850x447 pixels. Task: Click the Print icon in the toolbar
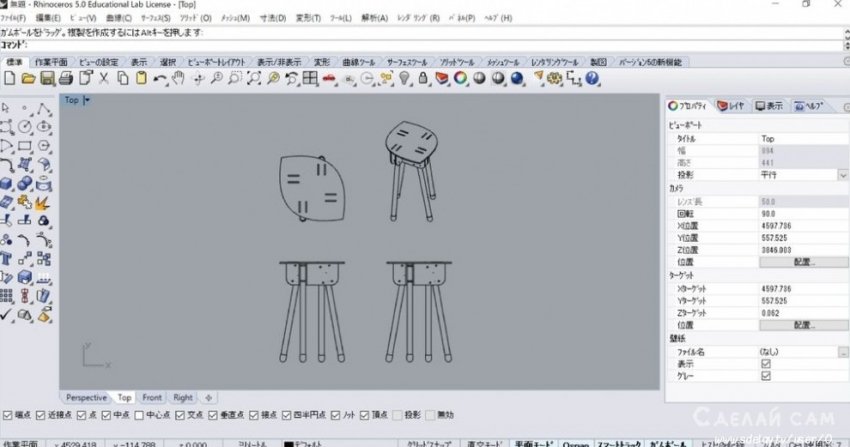66,78
